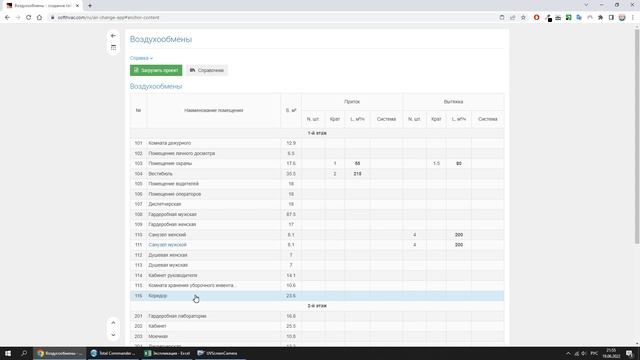Select the Комната дежурного row

point(317,143)
